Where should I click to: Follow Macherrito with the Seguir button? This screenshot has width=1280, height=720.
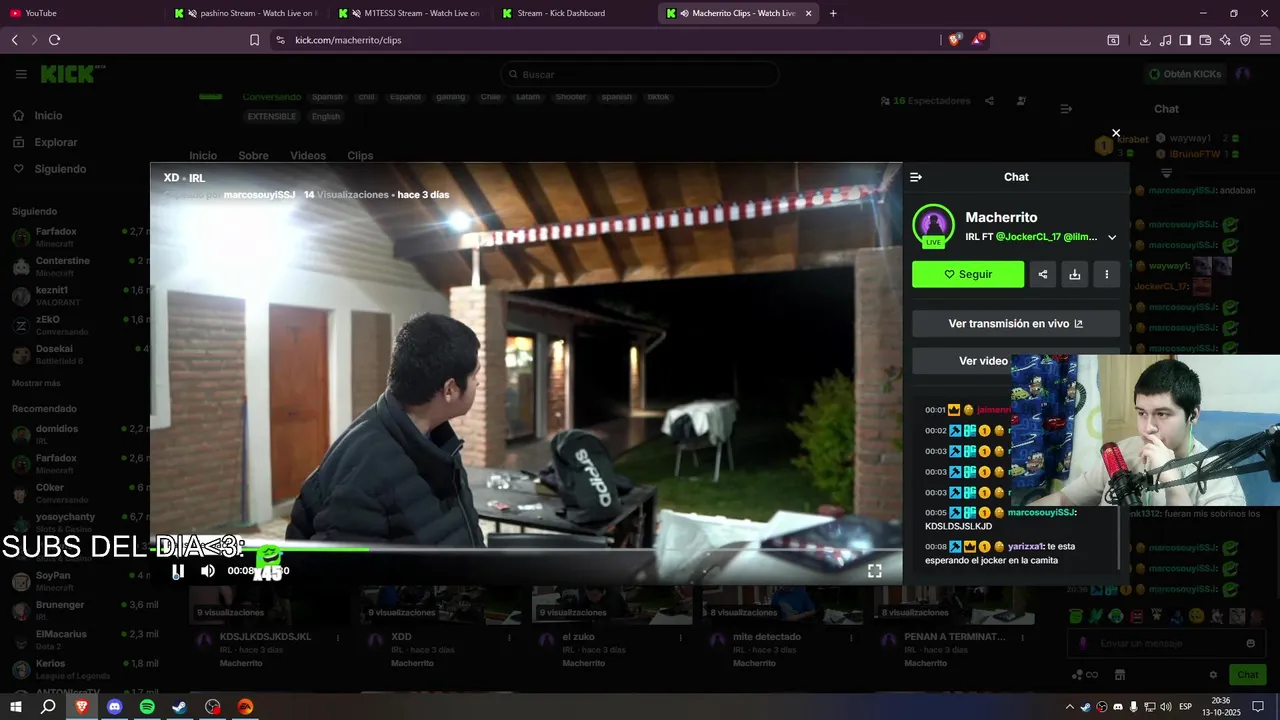[968, 274]
